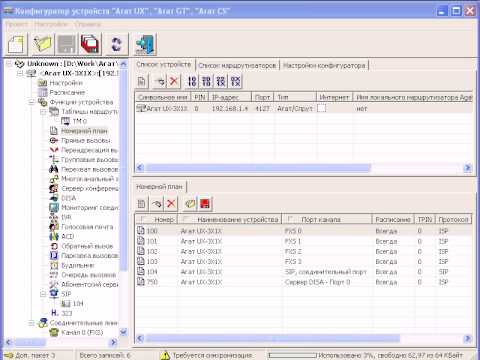Select Расписание node in device tree
Image resolution: width=480 pixels, height=360 pixels.
click(67, 92)
